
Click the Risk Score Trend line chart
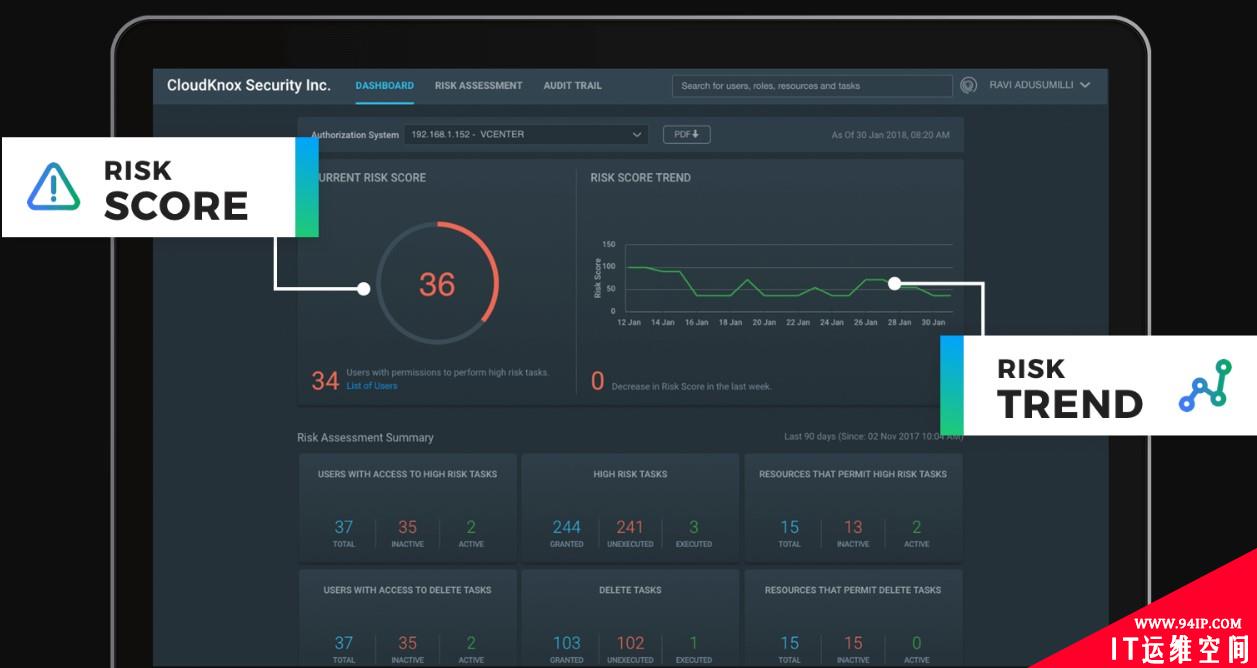pos(775,282)
